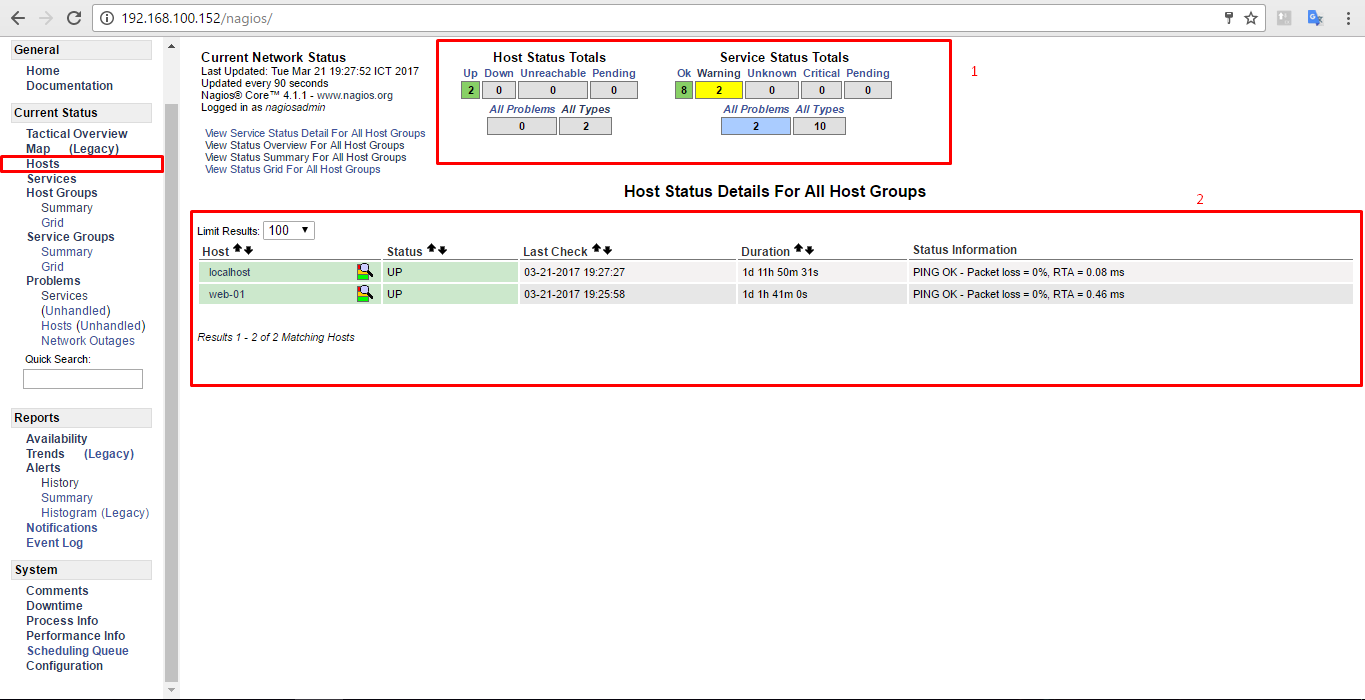
Task: Sort Status column ascending with up arrow
Action: [431, 249]
